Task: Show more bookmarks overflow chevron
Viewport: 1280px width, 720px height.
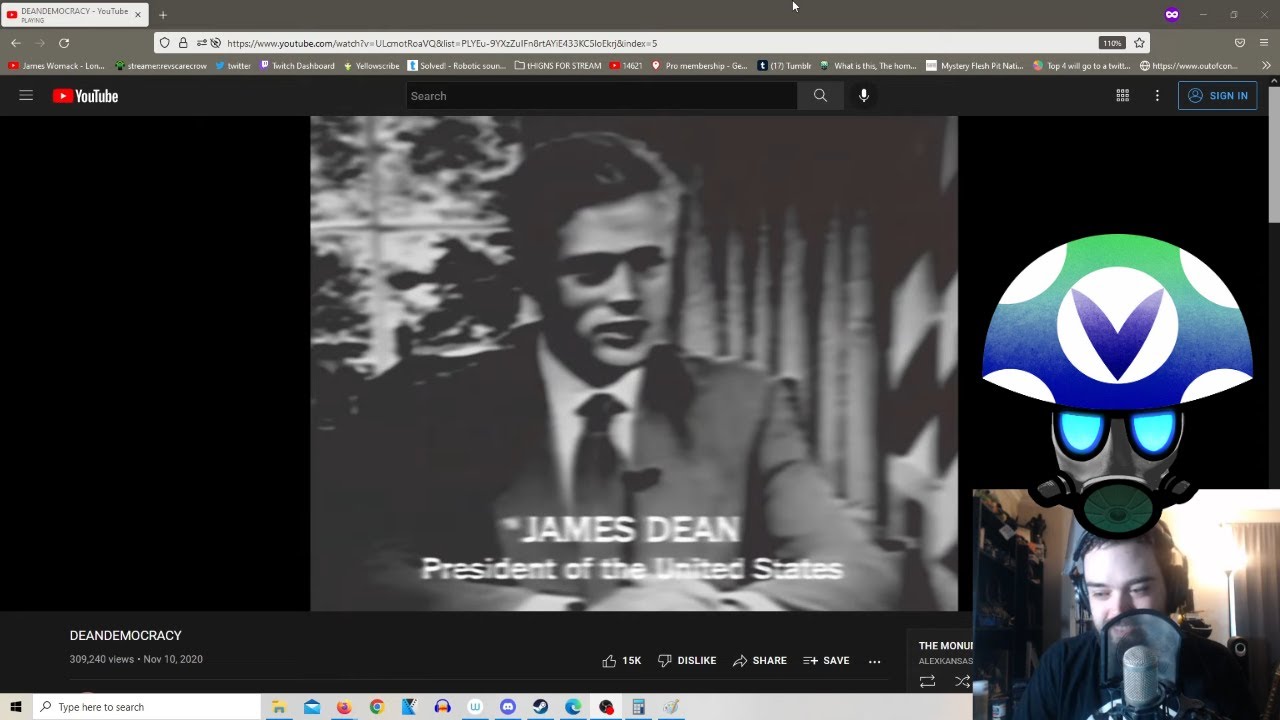Action: [x=1266, y=66]
